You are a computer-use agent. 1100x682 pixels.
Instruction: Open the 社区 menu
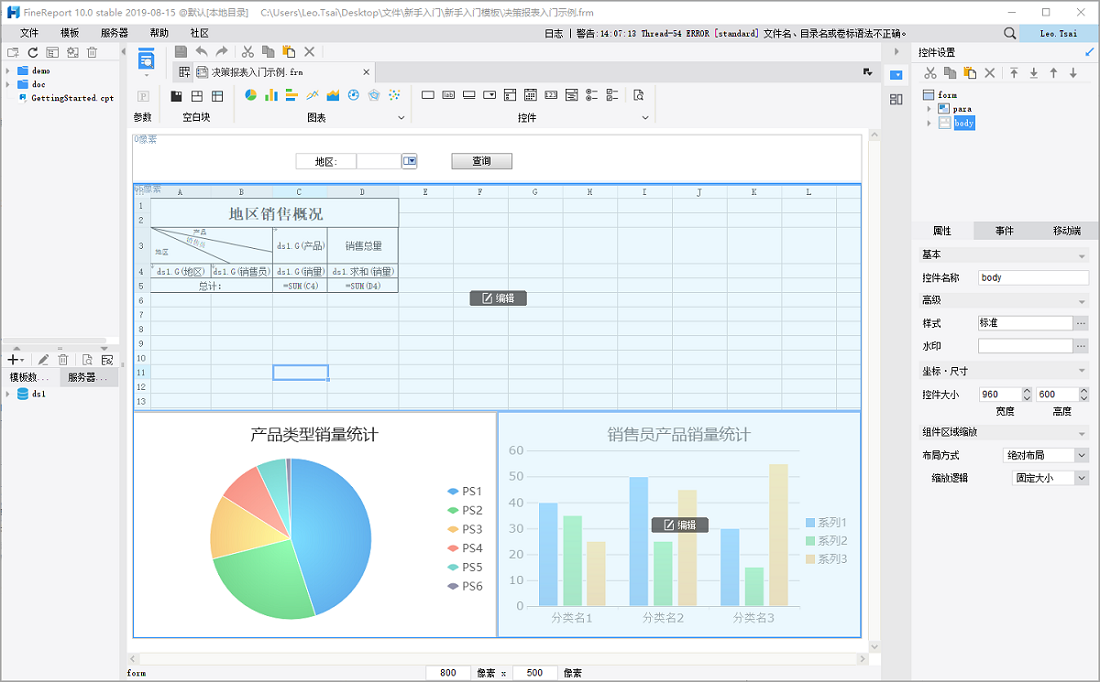tap(199, 33)
